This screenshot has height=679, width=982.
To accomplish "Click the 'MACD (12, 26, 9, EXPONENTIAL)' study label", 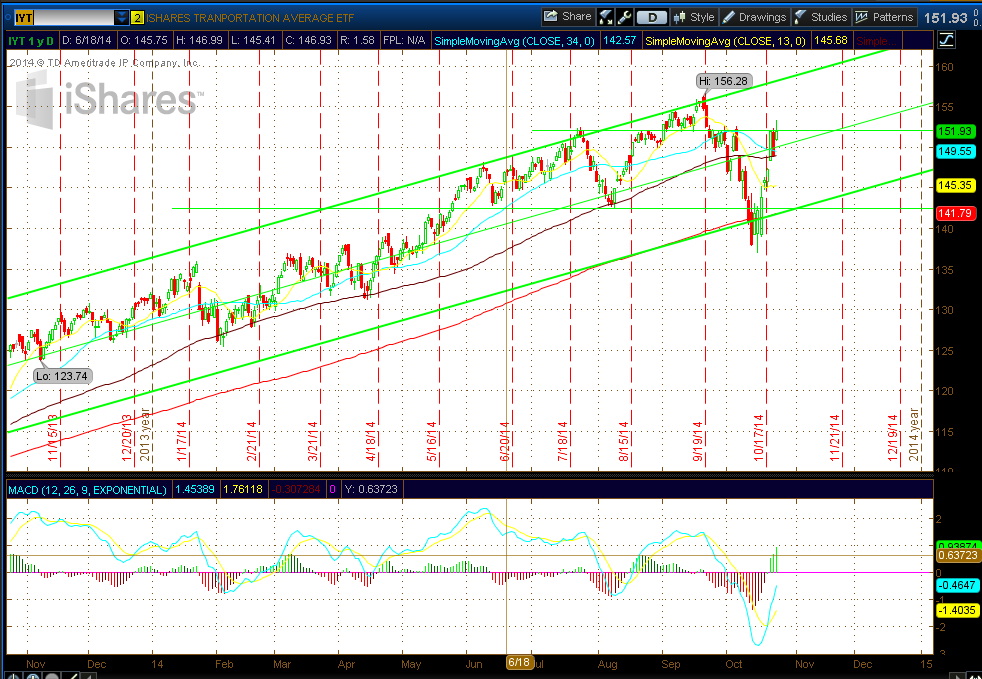I will [x=87, y=489].
